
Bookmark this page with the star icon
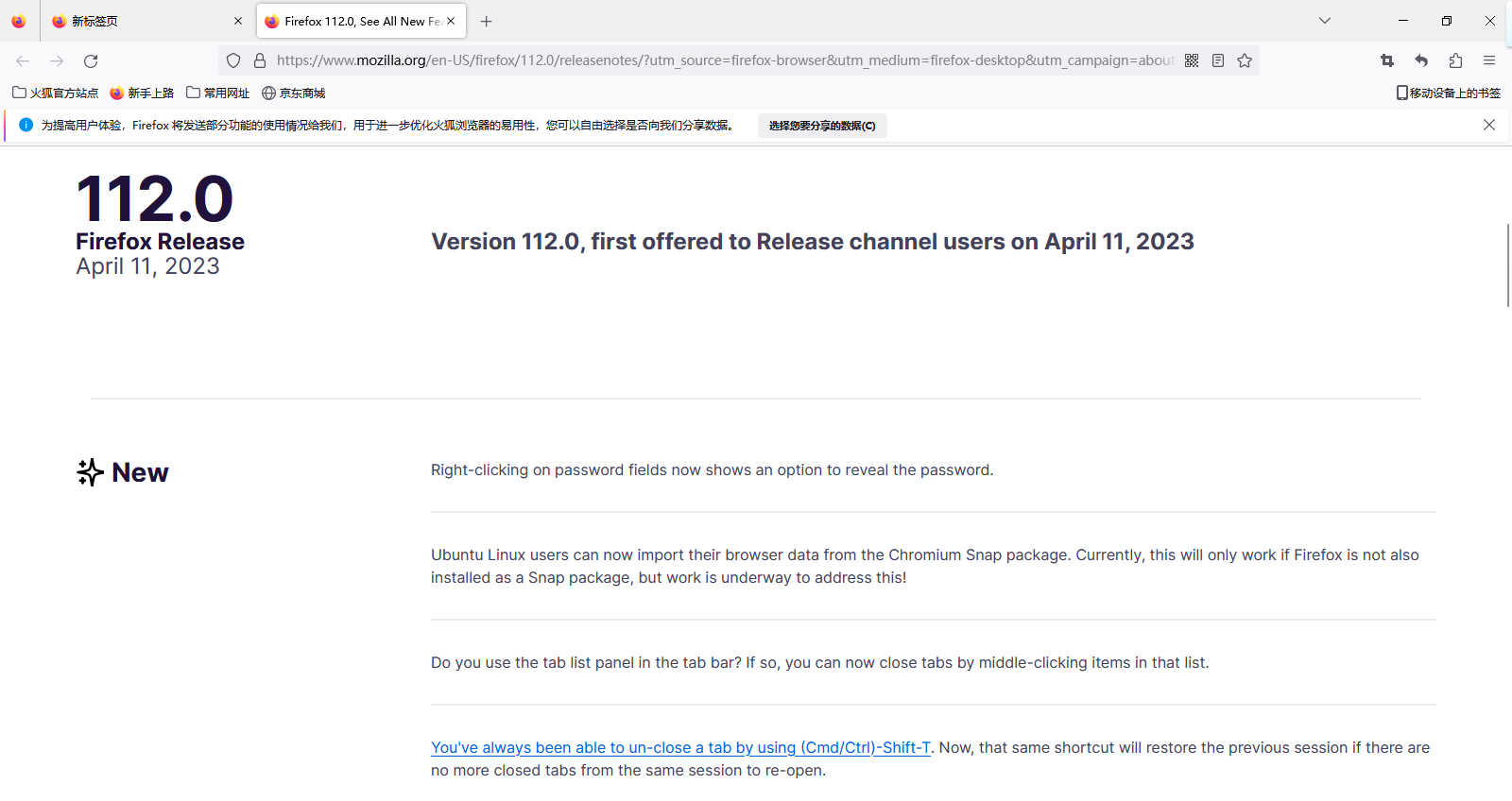[x=1245, y=61]
